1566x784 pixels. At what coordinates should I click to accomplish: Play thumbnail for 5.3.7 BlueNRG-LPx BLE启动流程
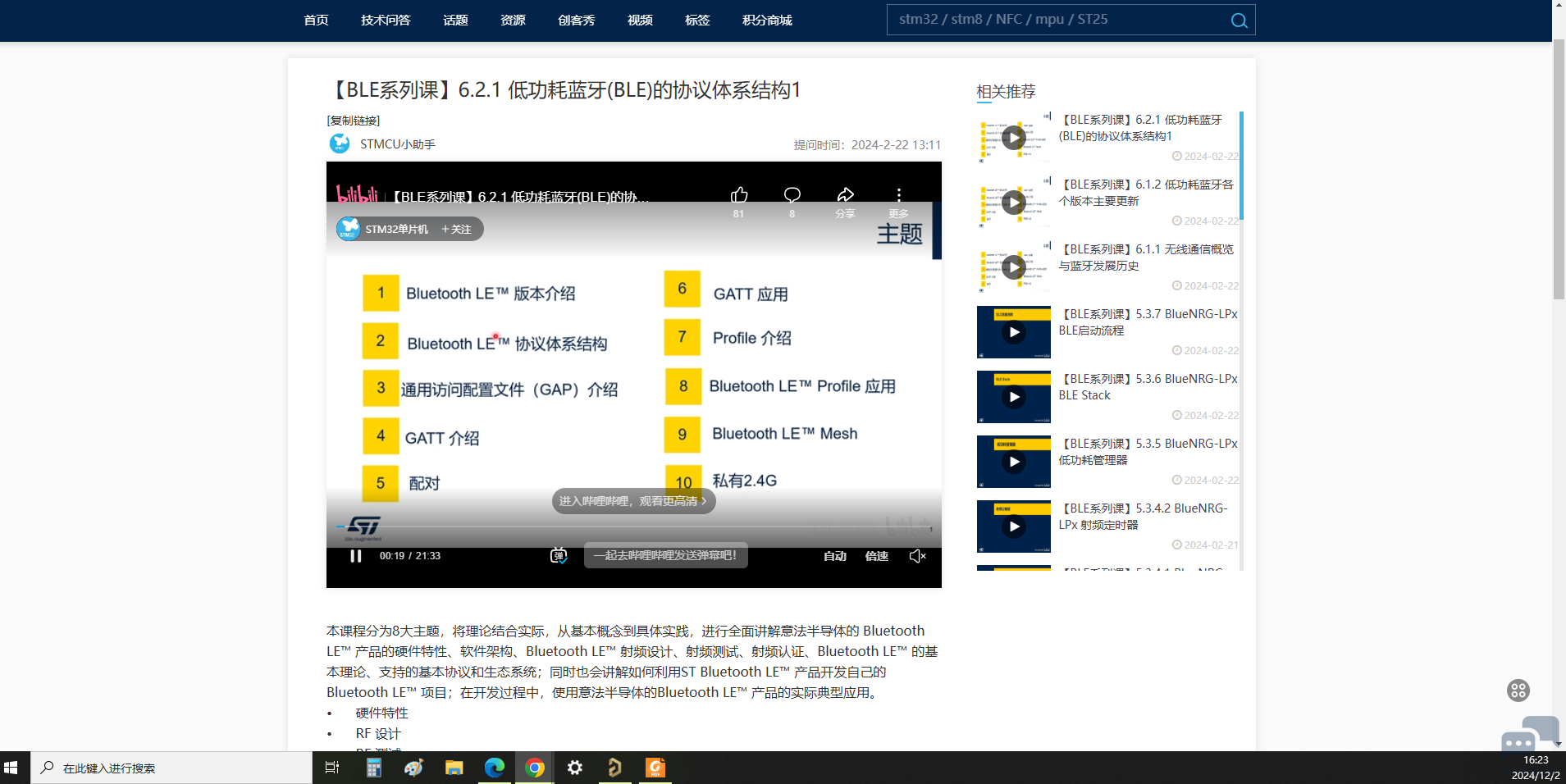(1014, 332)
